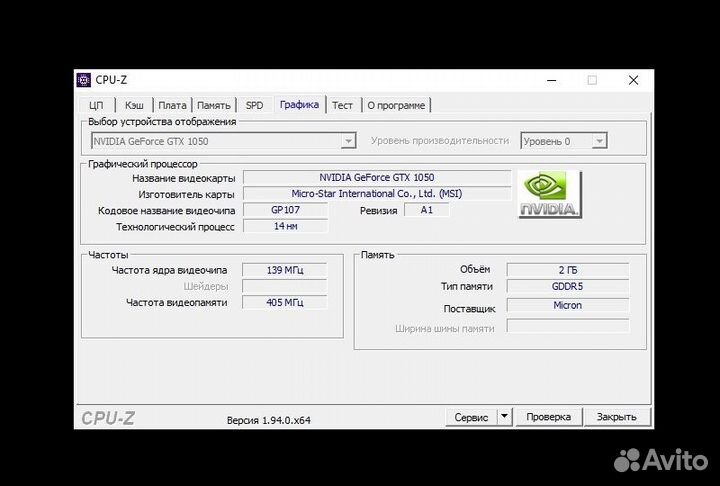
Task: Open the Тест tab
Action: [343, 105]
